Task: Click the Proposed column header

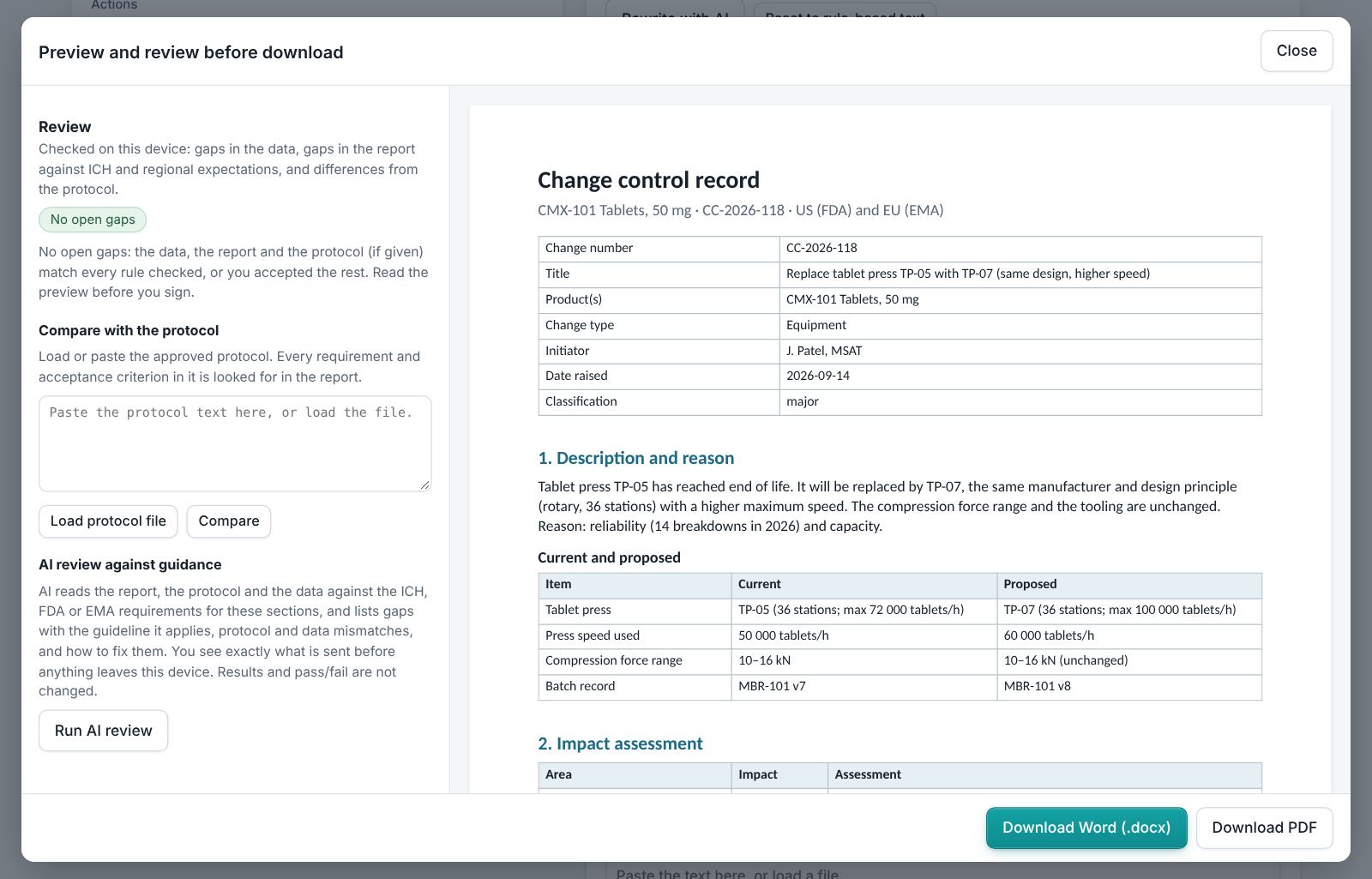Action: (x=1129, y=585)
